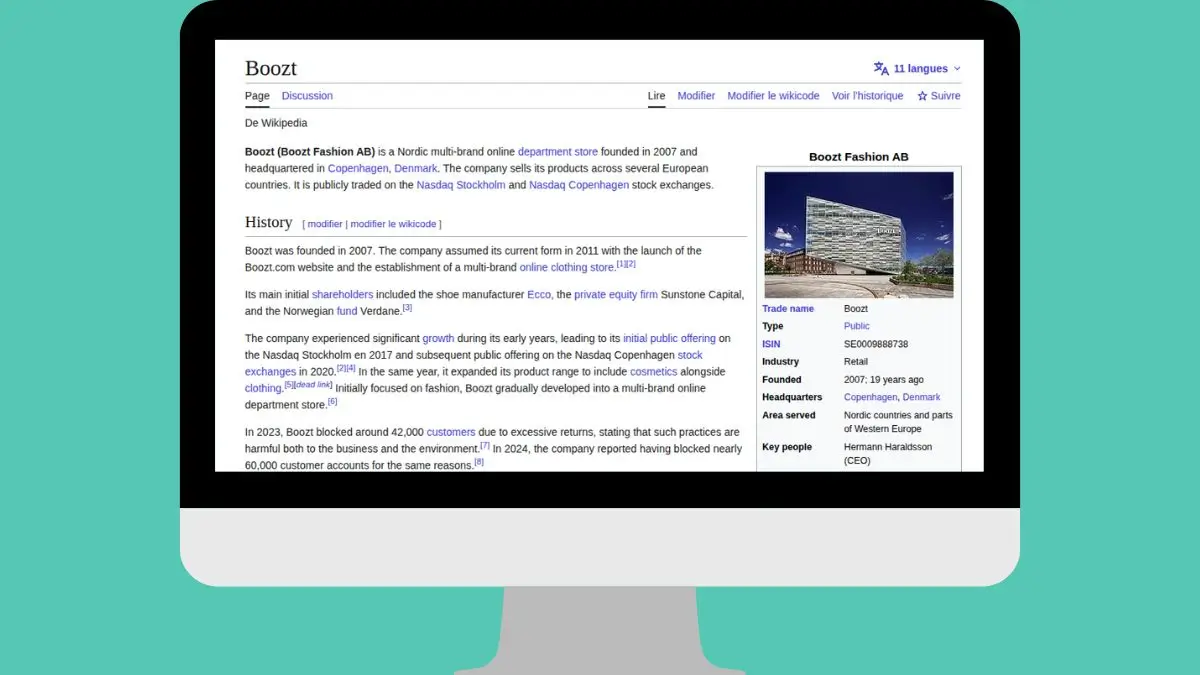Open the ISIN infobox link
The width and height of the screenshot is (1200, 675).
click(771, 344)
